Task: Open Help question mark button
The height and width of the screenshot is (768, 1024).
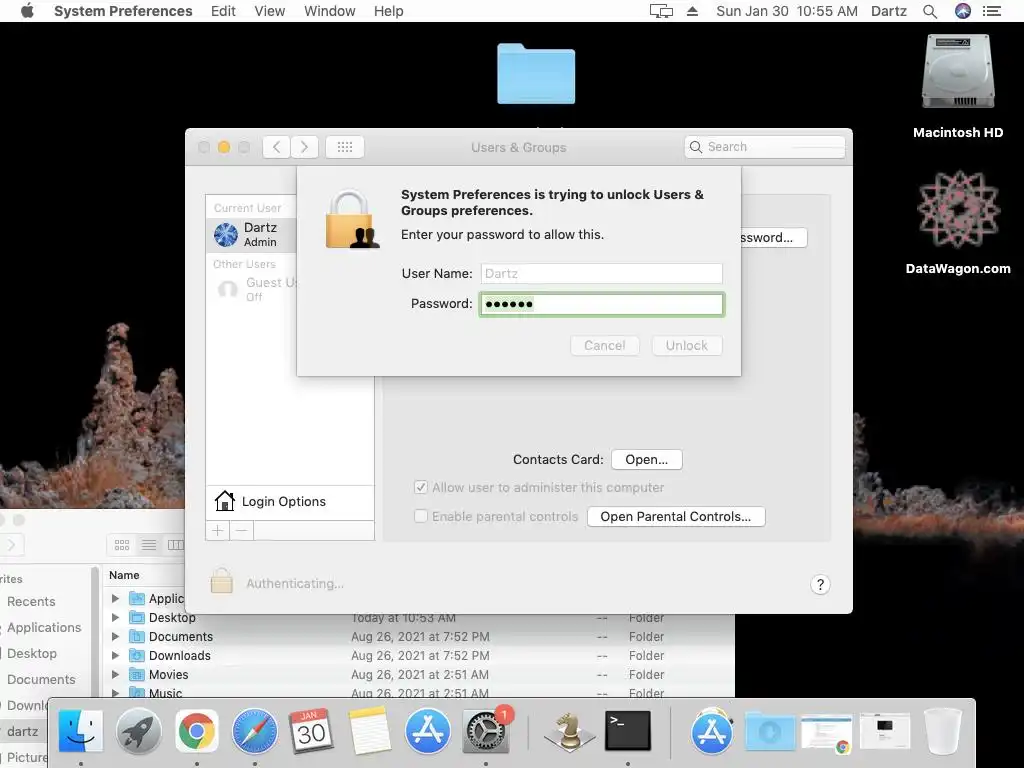Action: (x=820, y=584)
